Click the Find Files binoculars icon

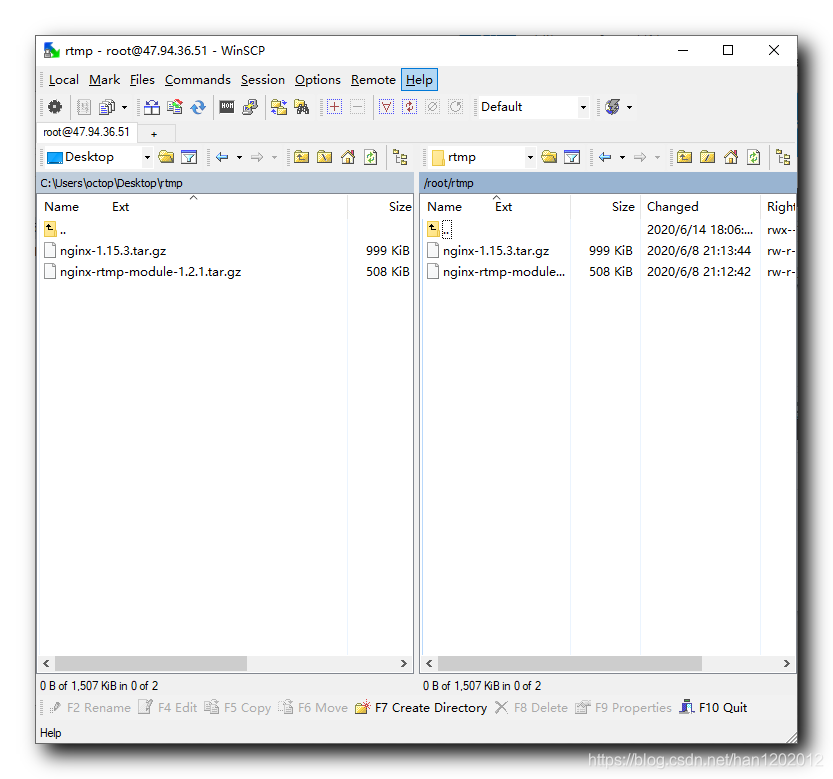pos(302,107)
